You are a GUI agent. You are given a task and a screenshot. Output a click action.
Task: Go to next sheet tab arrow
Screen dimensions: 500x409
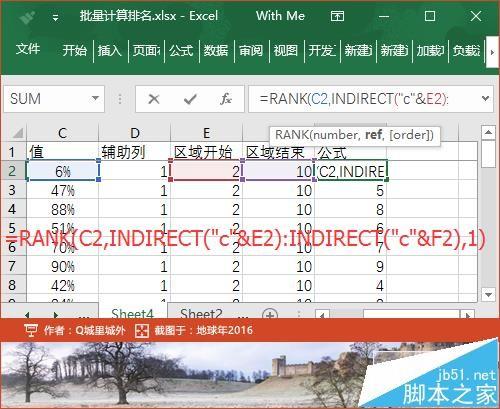click(x=56, y=314)
